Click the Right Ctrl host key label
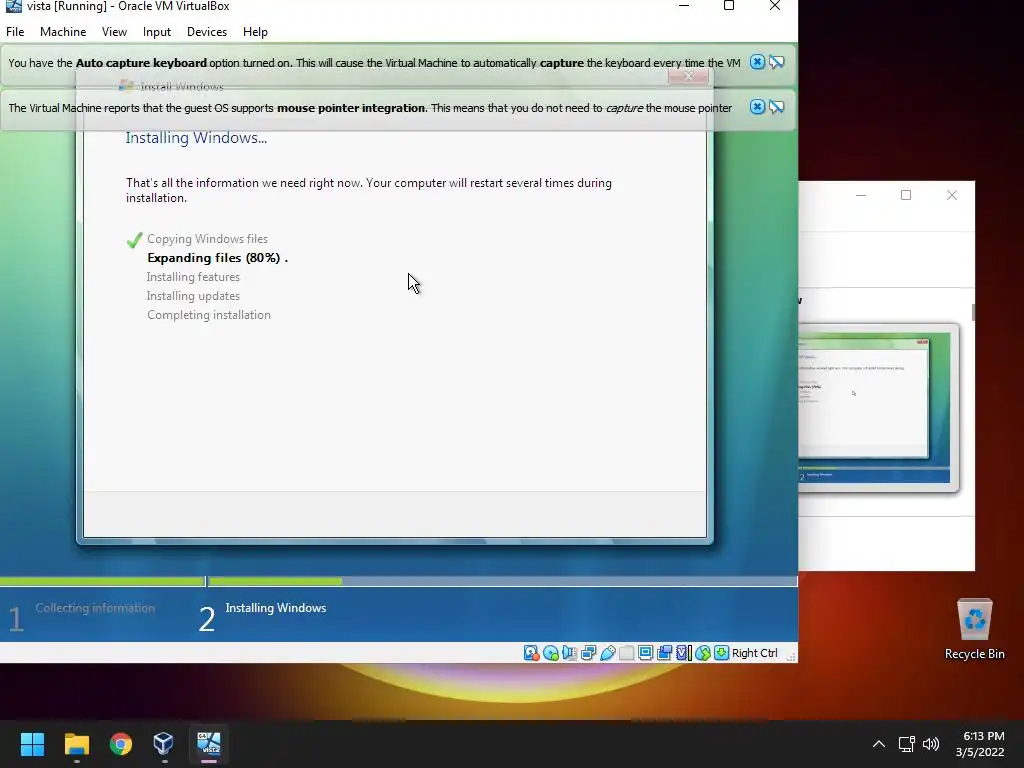Viewport: 1024px width, 768px height. pos(754,653)
